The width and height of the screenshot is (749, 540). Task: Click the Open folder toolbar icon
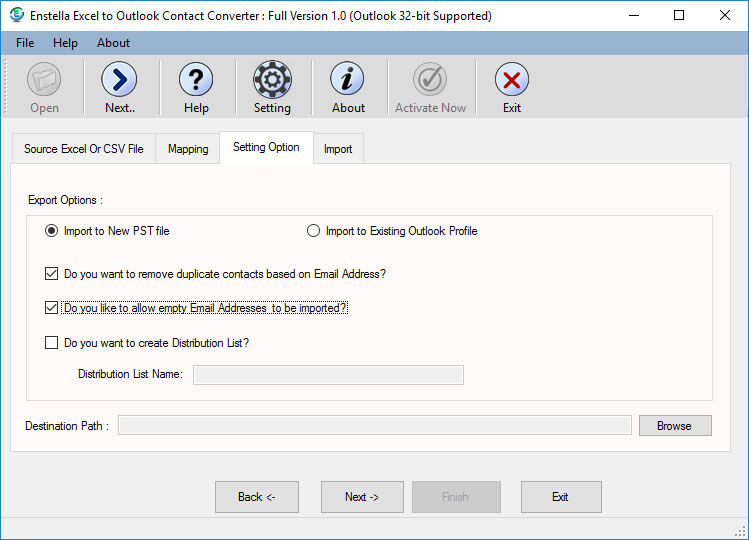tap(44, 80)
